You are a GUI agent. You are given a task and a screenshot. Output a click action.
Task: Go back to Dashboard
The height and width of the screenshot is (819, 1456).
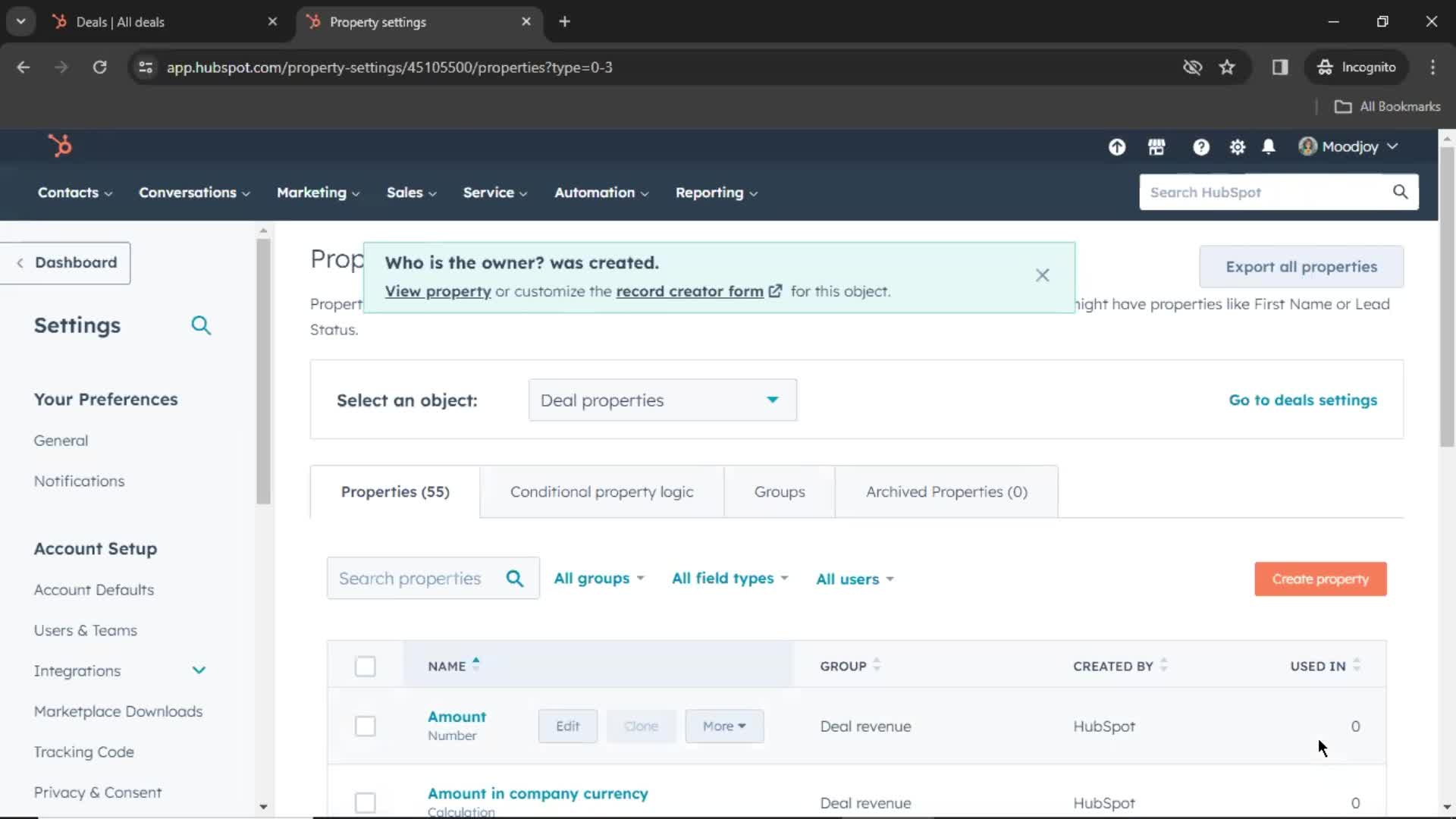click(x=65, y=262)
